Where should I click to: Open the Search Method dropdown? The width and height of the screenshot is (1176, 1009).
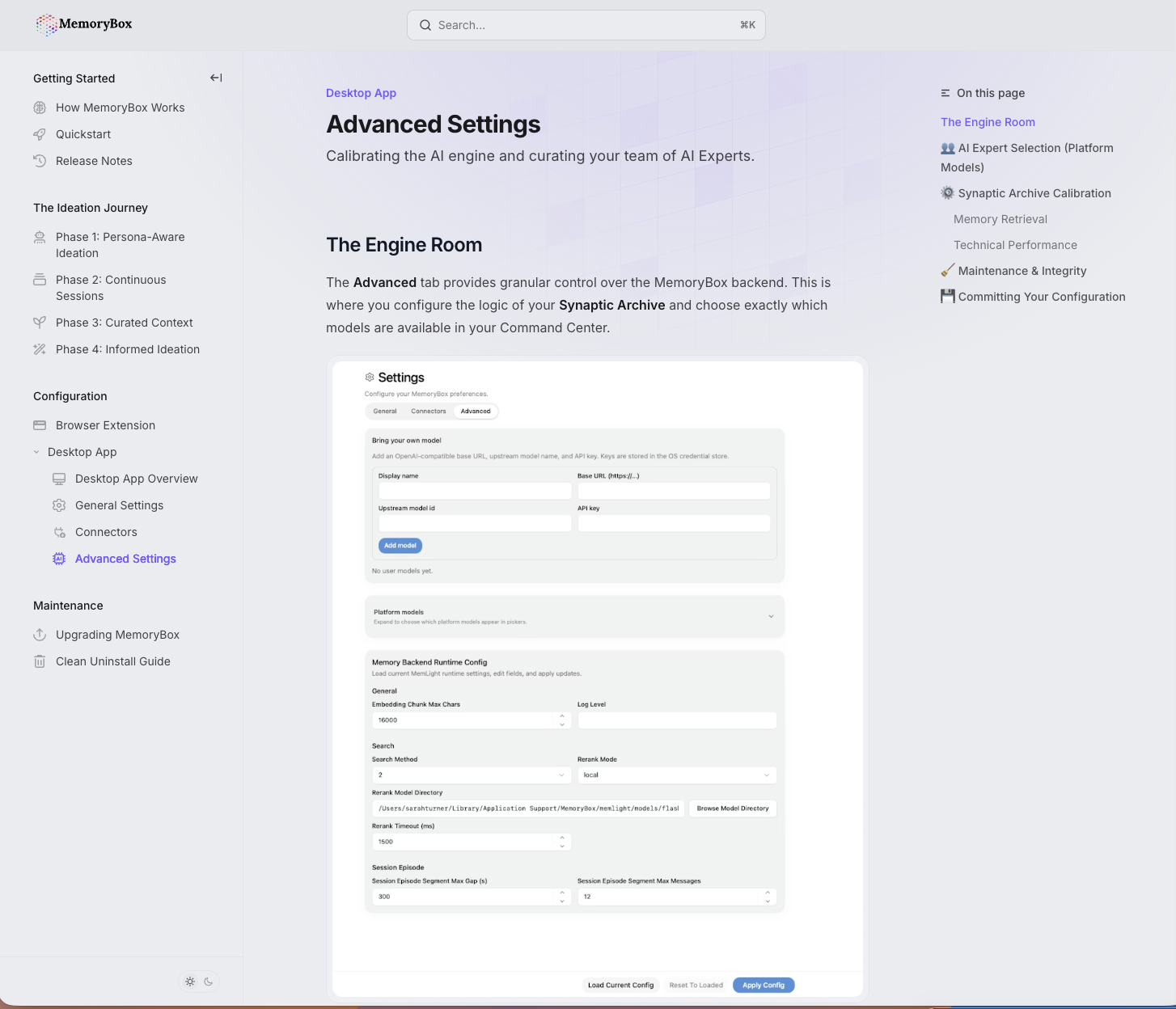[472, 775]
